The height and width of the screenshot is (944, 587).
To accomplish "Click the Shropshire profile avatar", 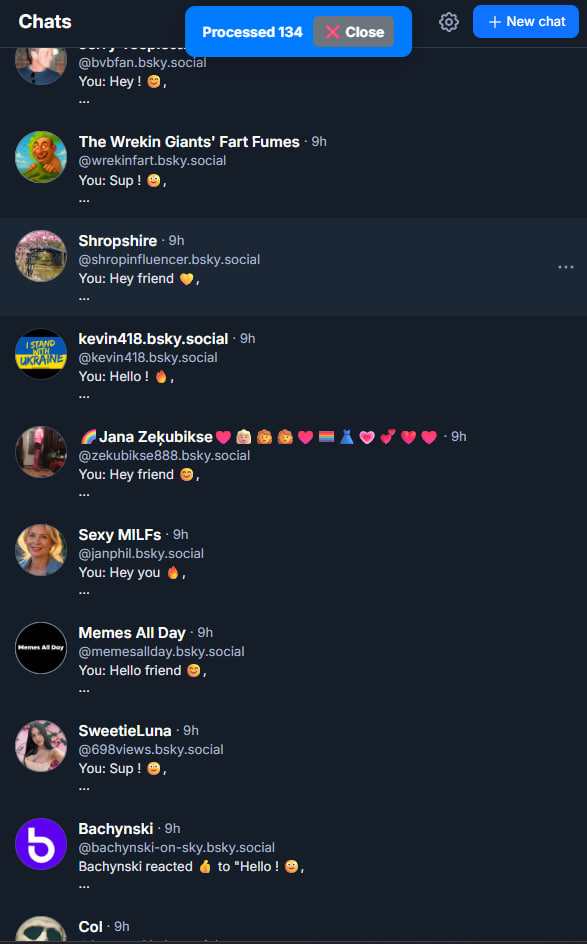I will pyautogui.click(x=41, y=256).
